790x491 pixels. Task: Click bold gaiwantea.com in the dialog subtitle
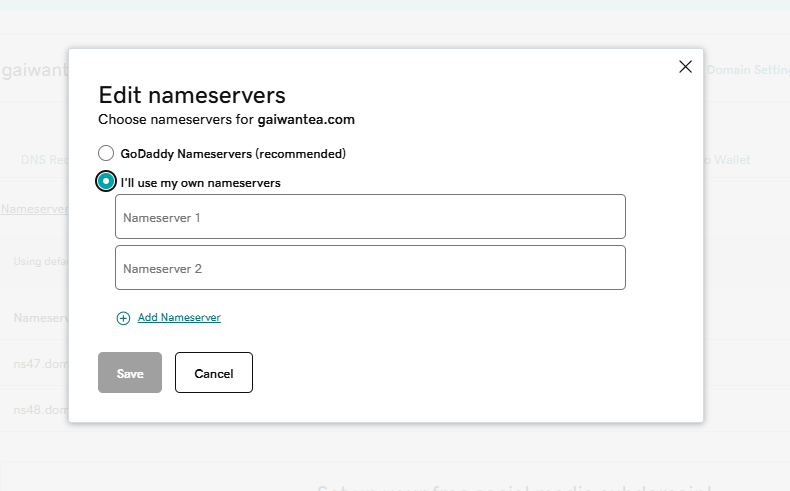click(307, 119)
